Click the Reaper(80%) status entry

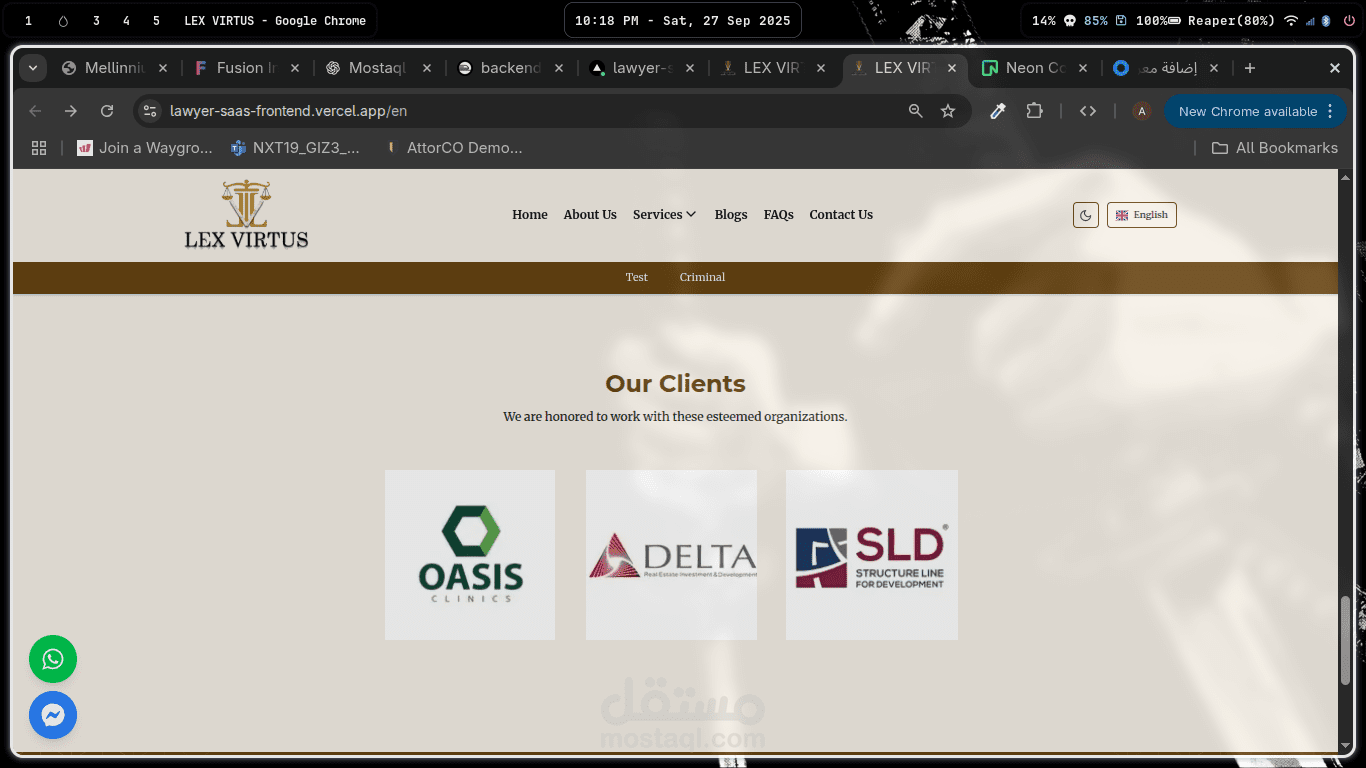coord(1231,20)
